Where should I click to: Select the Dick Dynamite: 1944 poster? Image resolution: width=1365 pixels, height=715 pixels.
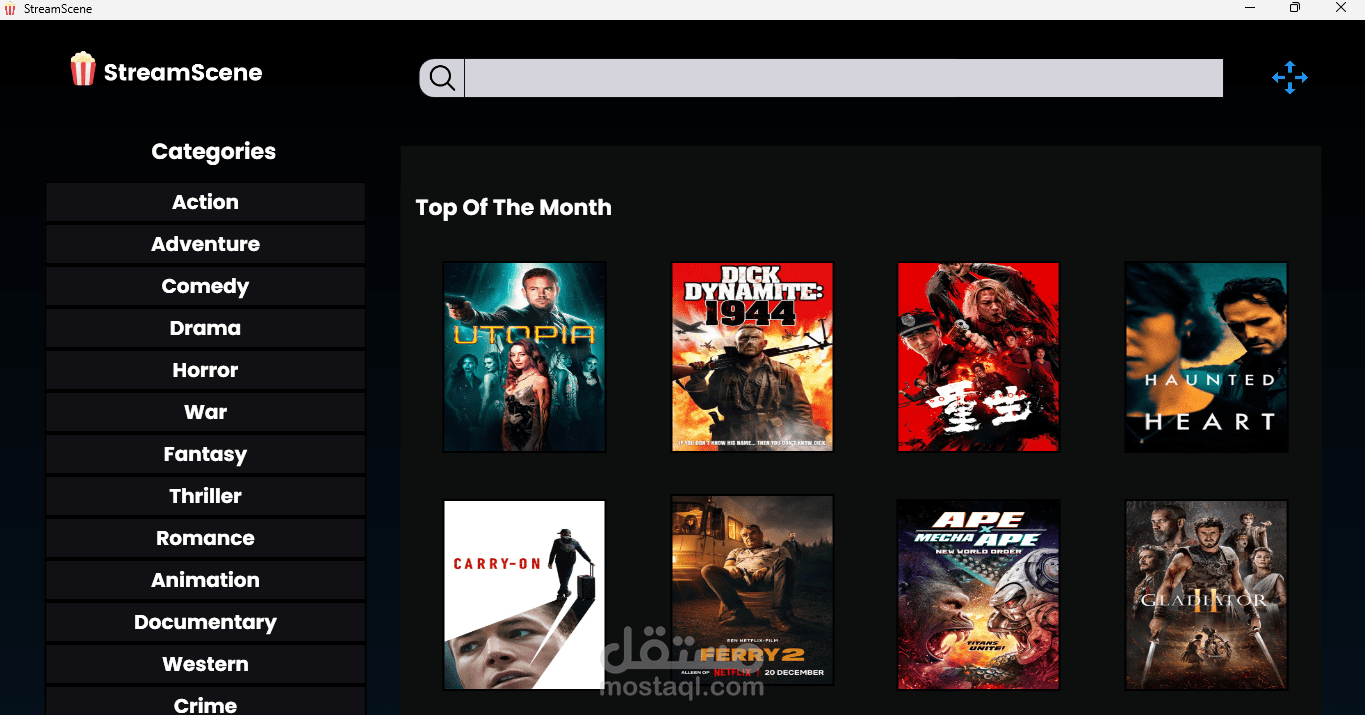752,357
